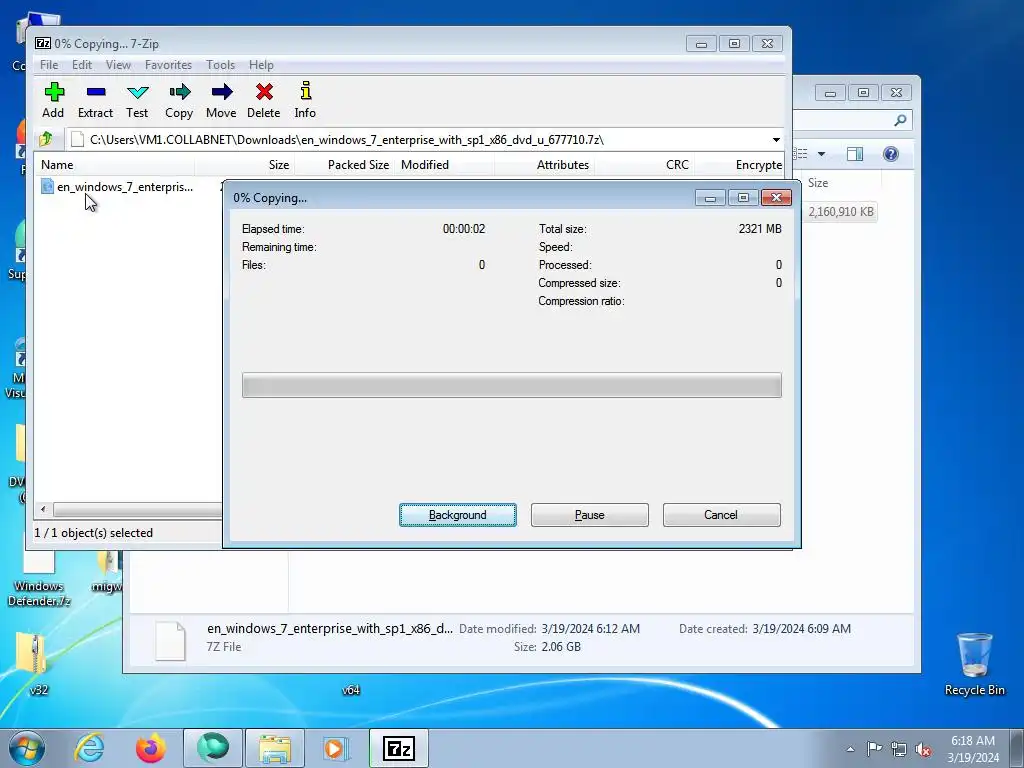Viewport: 1024px width, 768px height.
Task: Sort by Name column header
Action: click(x=114, y=165)
